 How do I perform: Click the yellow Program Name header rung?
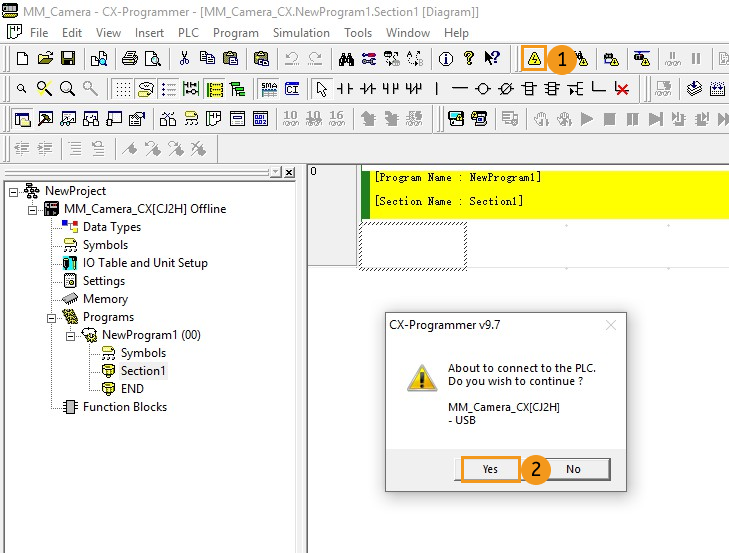pos(545,195)
